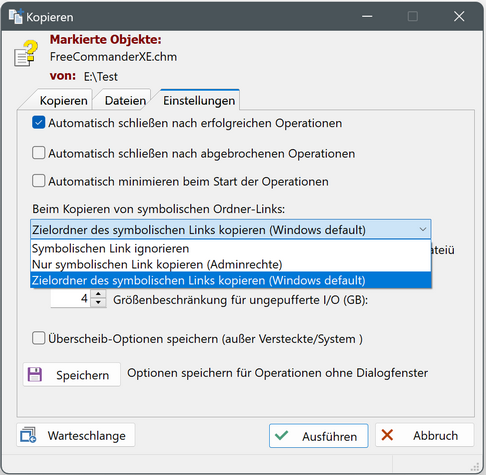Increase the unbuffered I/O size limit
This screenshot has width=486, height=475.
pos(98,294)
